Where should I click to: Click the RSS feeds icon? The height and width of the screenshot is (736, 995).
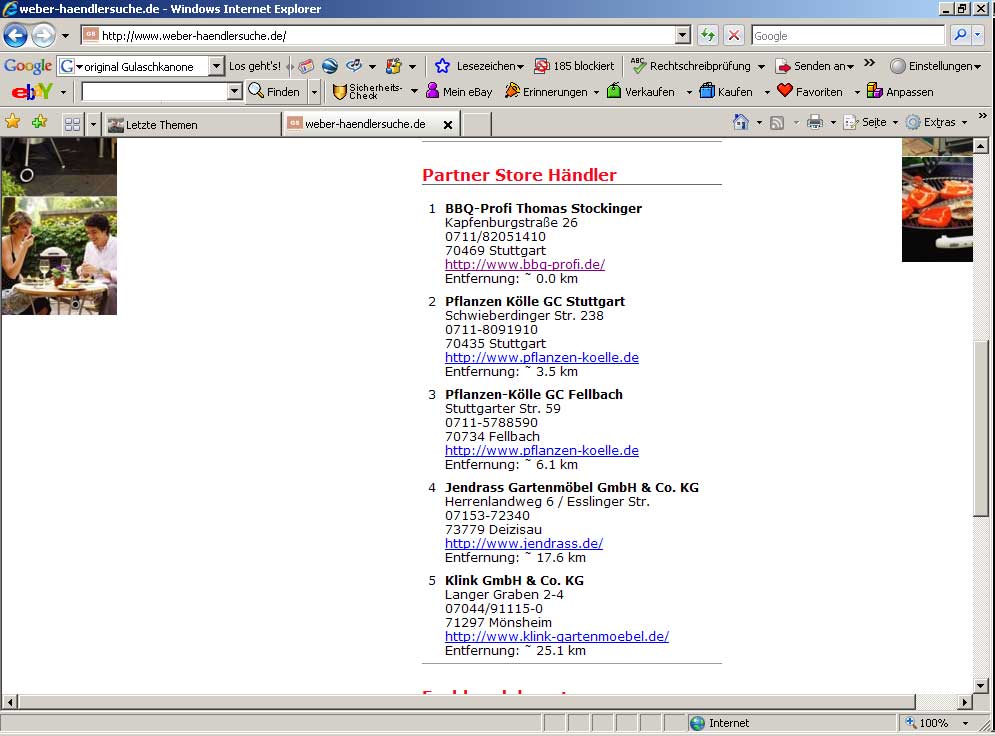pyautogui.click(x=777, y=122)
